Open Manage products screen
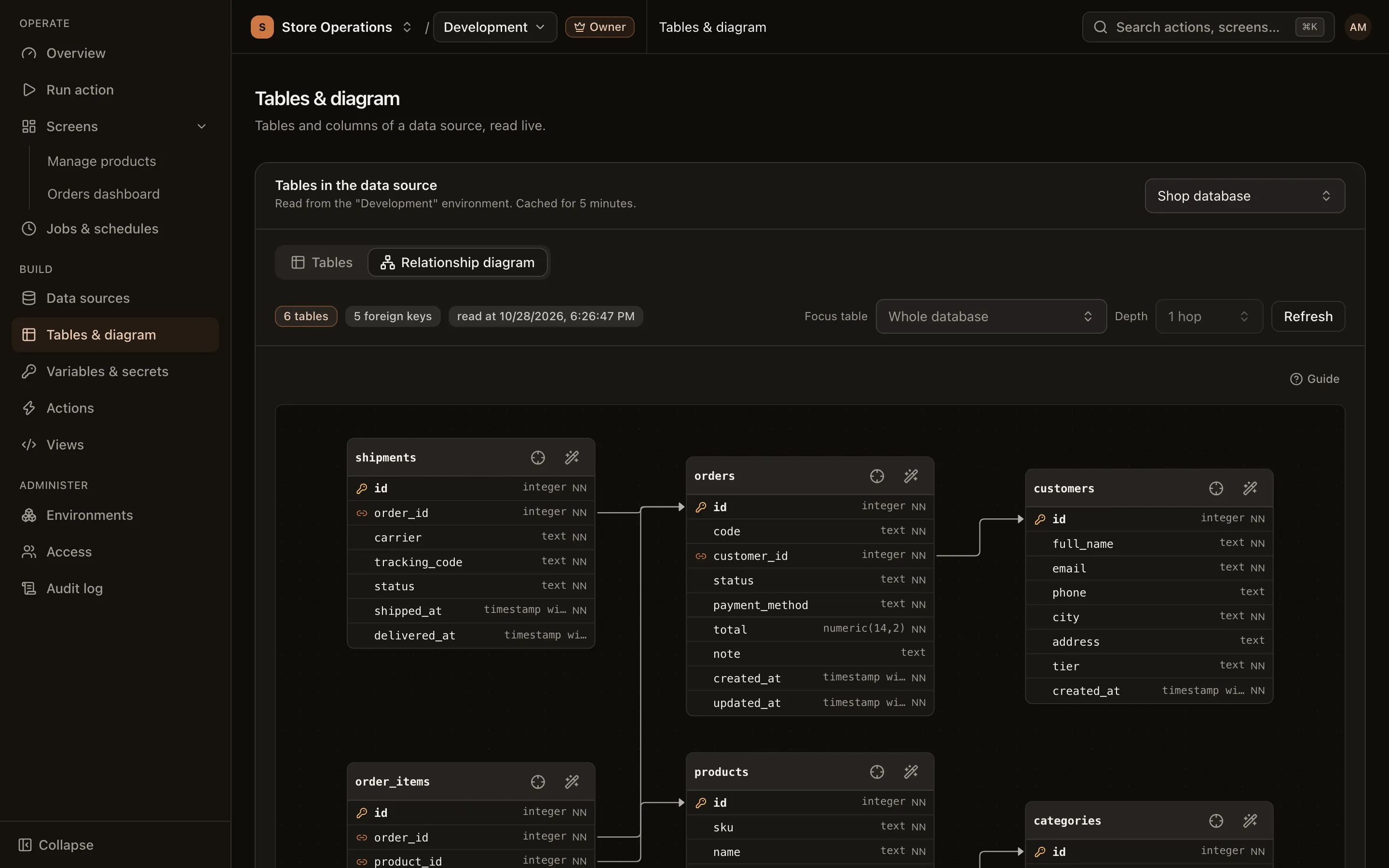Viewport: 1389px width, 868px height. (x=102, y=162)
